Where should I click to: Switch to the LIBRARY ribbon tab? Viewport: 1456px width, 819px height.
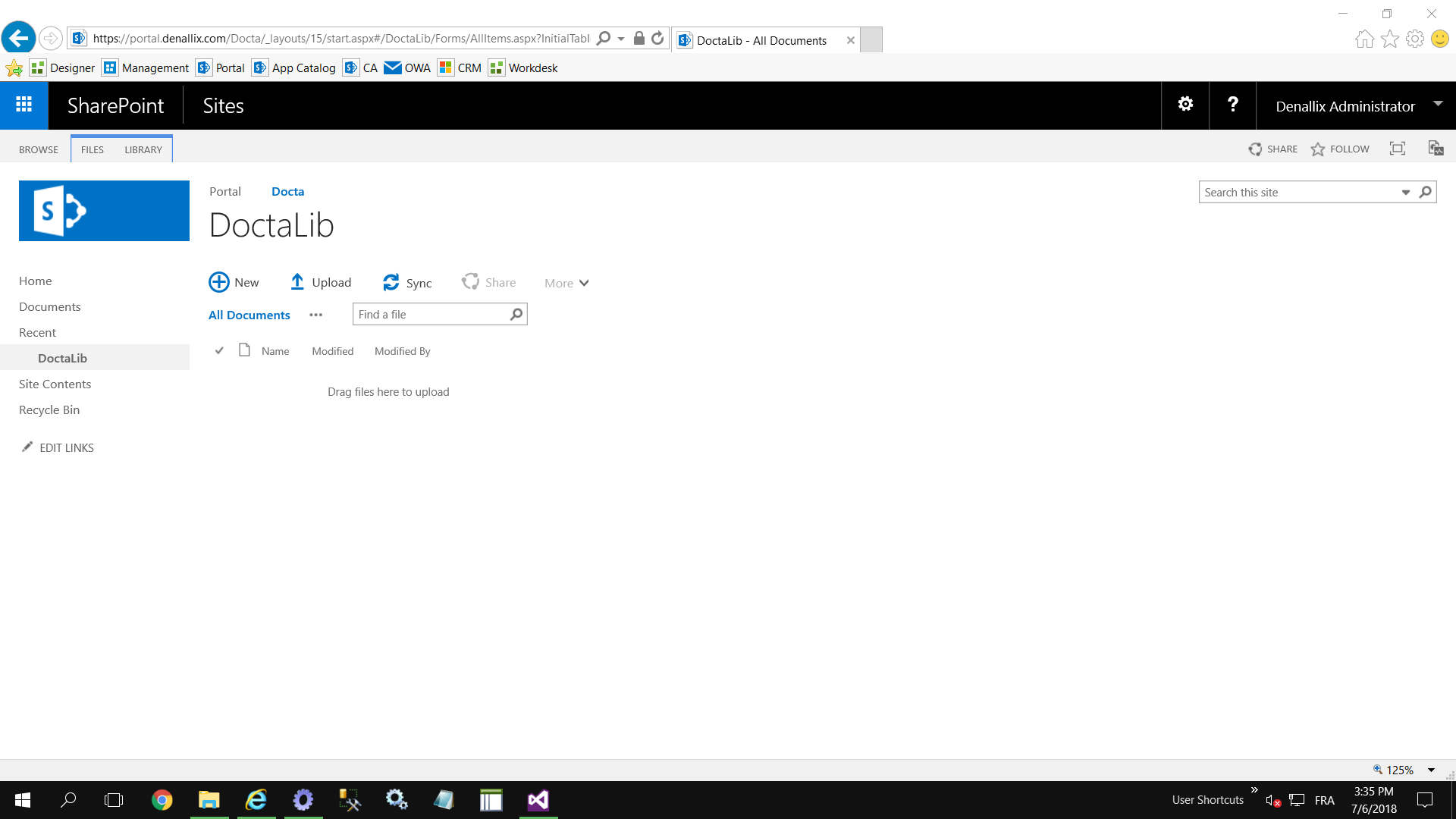coord(143,149)
